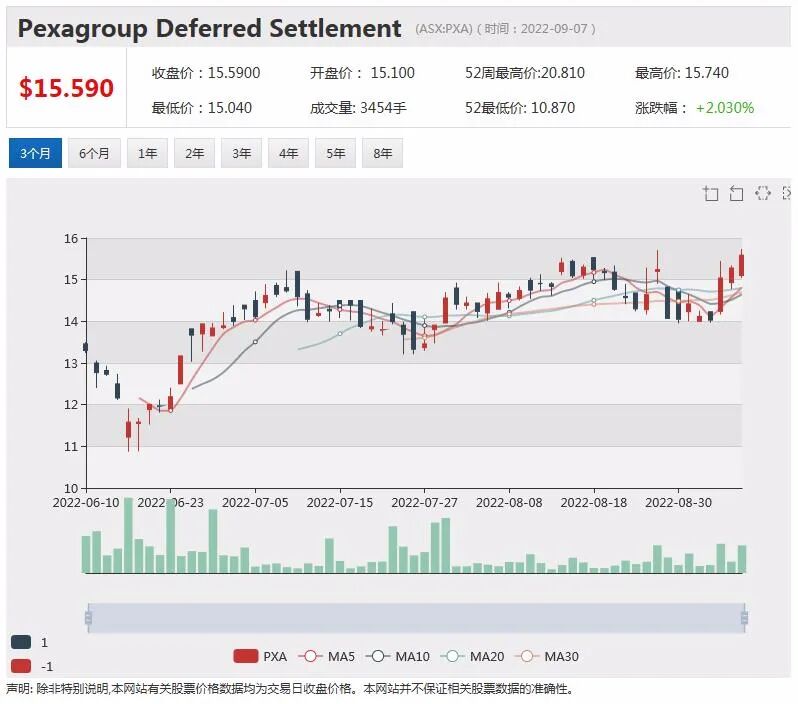Toggle MA30 line in legend

tap(547, 656)
